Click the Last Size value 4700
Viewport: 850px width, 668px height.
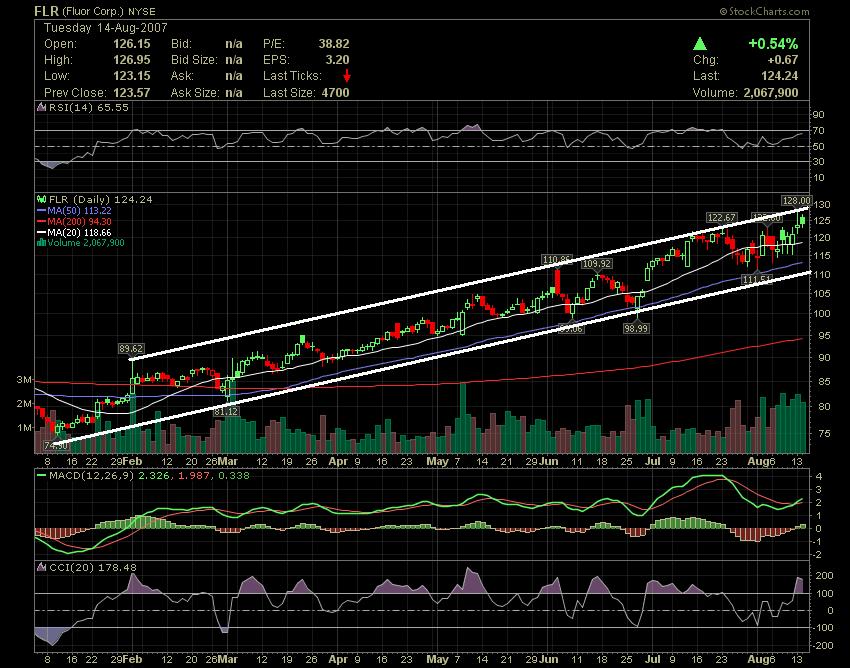point(336,93)
